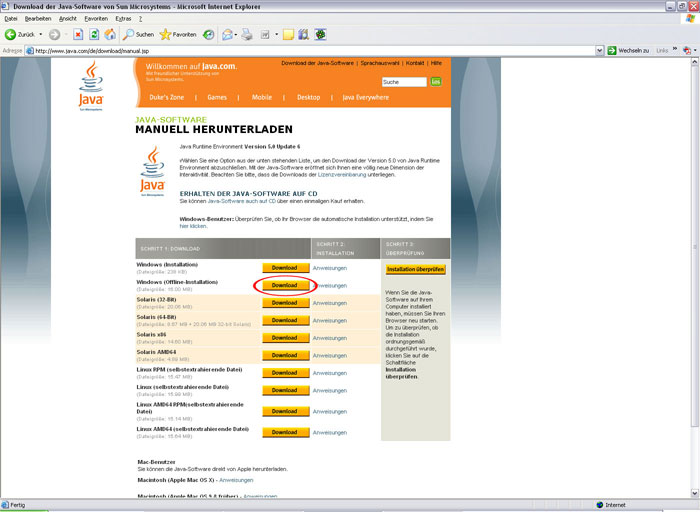This screenshot has height=512, width=700.
Task: Go to the Home page icon
Action: [110, 34]
